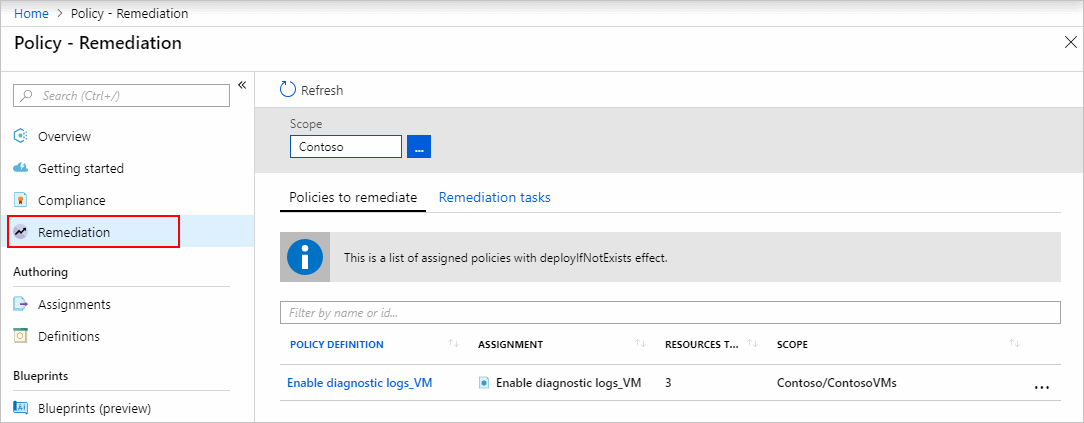The image size is (1084, 423).
Task: Click the Assignments icon under Authoring
Action: point(20,304)
